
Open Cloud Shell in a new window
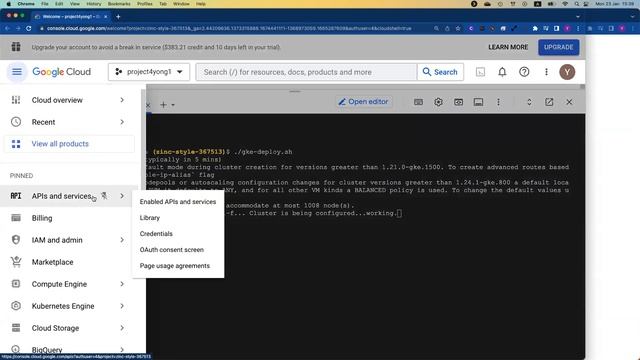(x=549, y=102)
